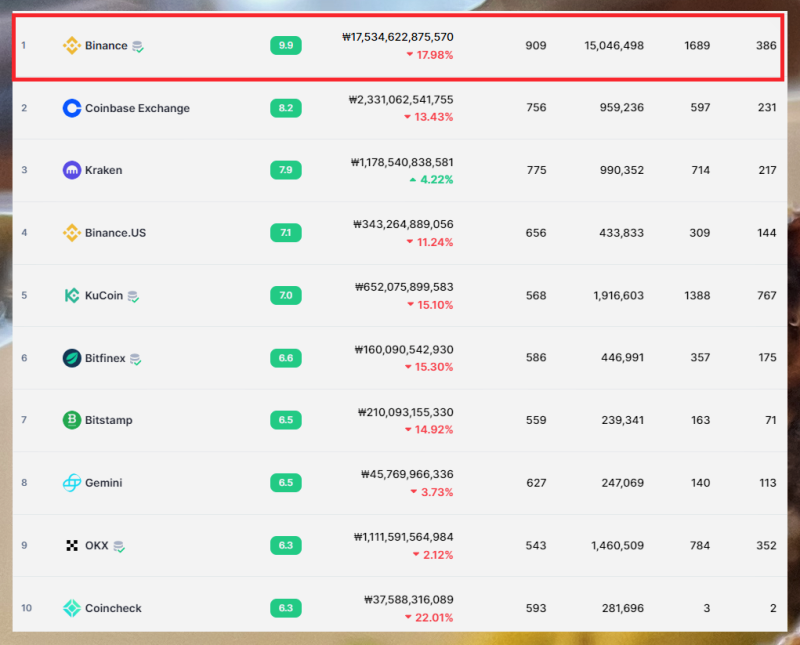800x645 pixels.
Task: Click the proof-of-reserves icon next to Binance
Action: click(138, 46)
